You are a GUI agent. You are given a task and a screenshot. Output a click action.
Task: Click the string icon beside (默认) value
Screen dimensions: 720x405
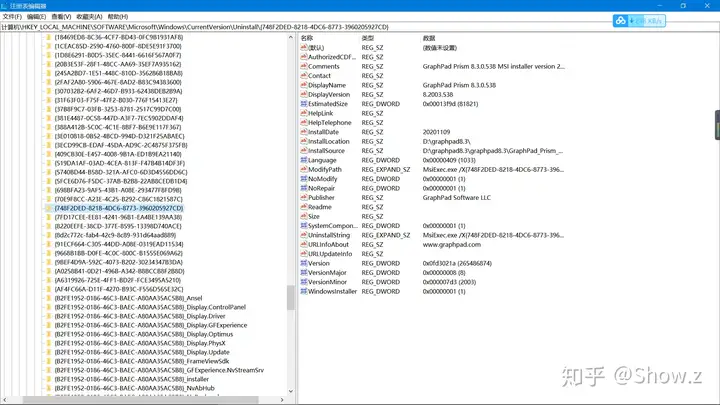(304, 47)
